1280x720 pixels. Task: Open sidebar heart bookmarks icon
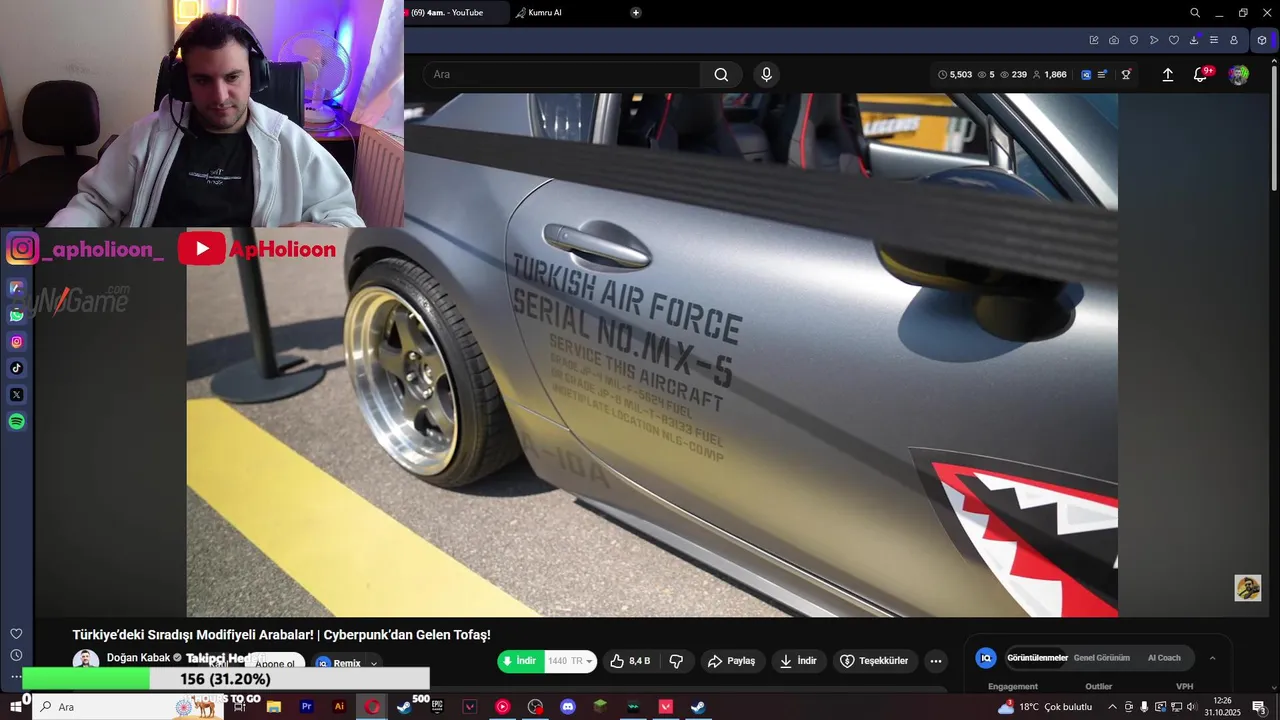pos(16,634)
